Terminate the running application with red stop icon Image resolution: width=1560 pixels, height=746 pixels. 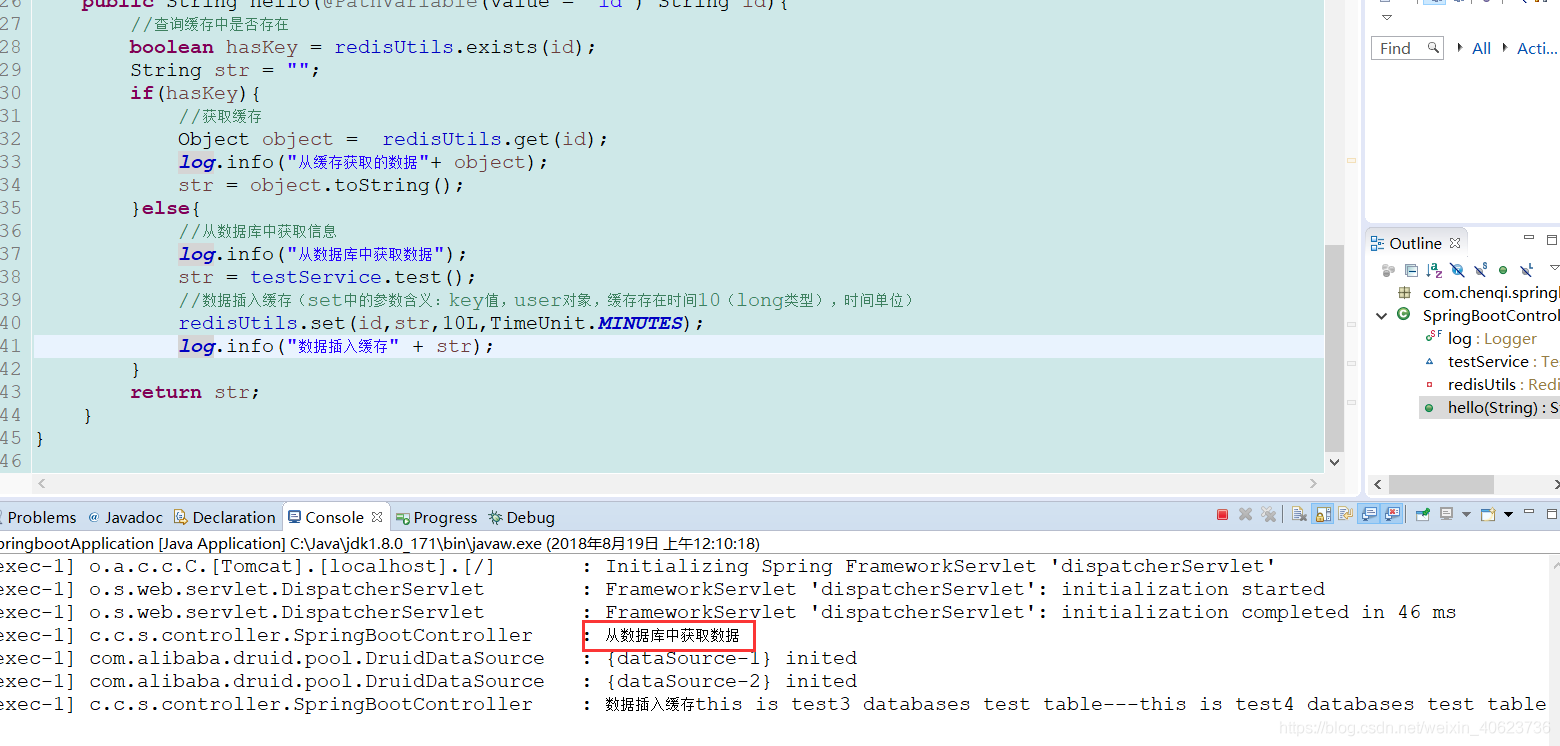[x=1222, y=514]
